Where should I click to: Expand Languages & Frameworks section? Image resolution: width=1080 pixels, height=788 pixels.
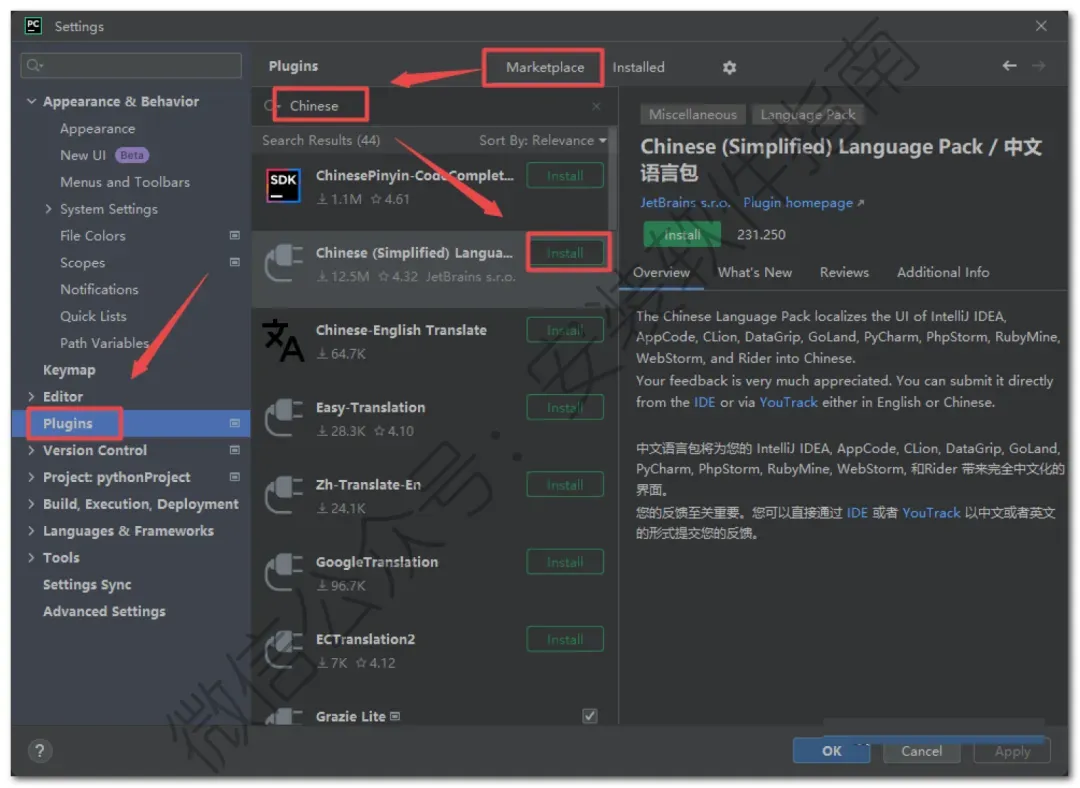[31, 530]
